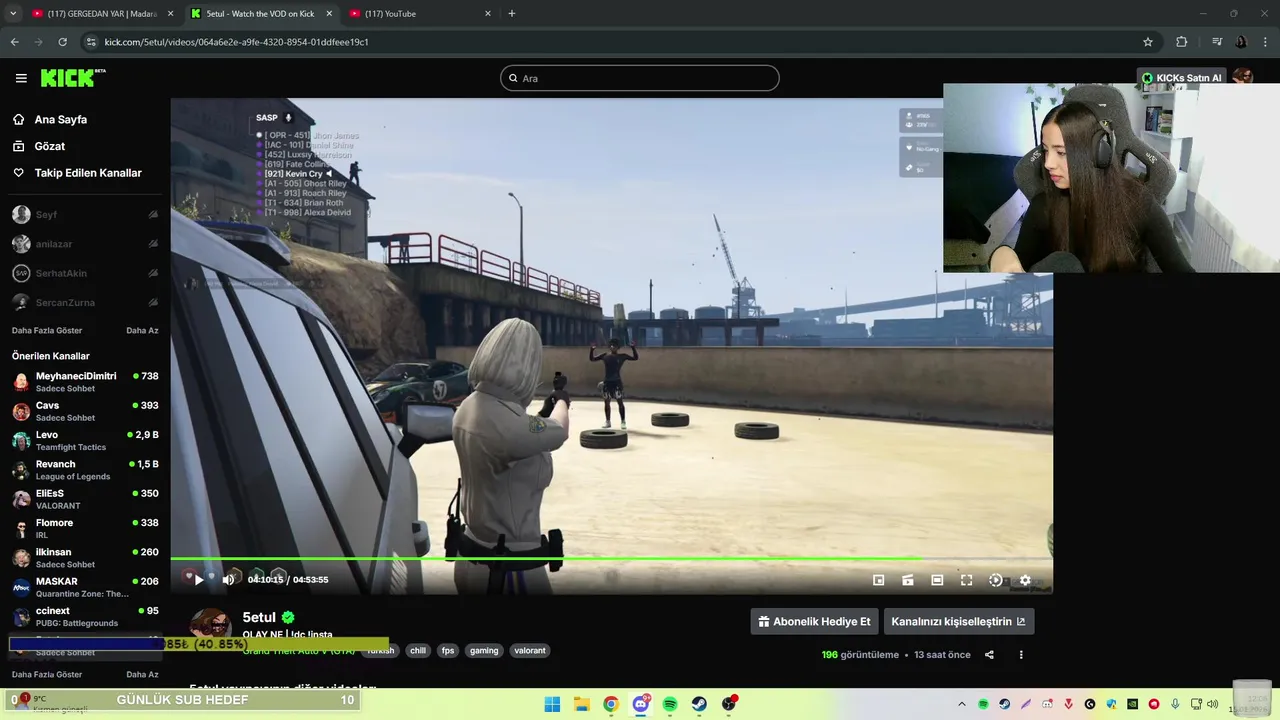Viewport: 1280px width, 720px height.
Task: Open EllEsS VALORANT channel
Action: click(x=85, y=499)
